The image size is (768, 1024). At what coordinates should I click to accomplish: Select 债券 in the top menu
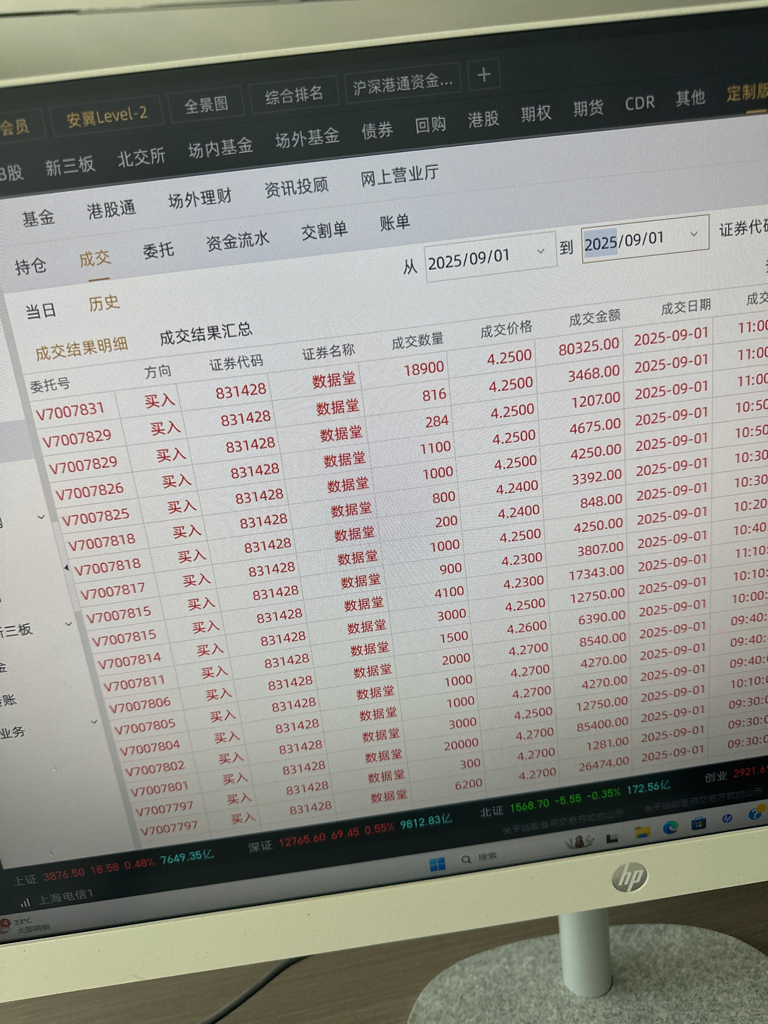377,131
